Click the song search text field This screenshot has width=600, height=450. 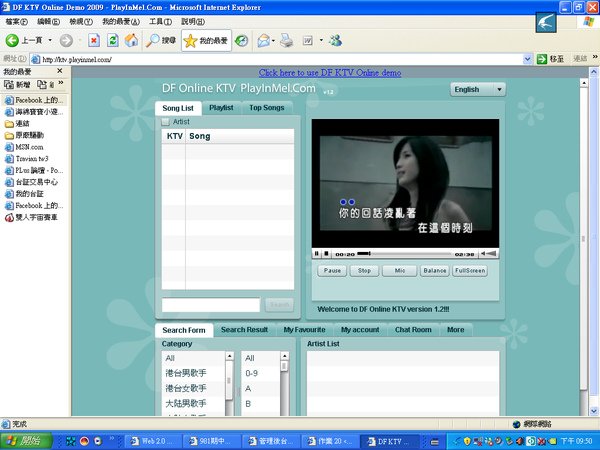point(211,305)
